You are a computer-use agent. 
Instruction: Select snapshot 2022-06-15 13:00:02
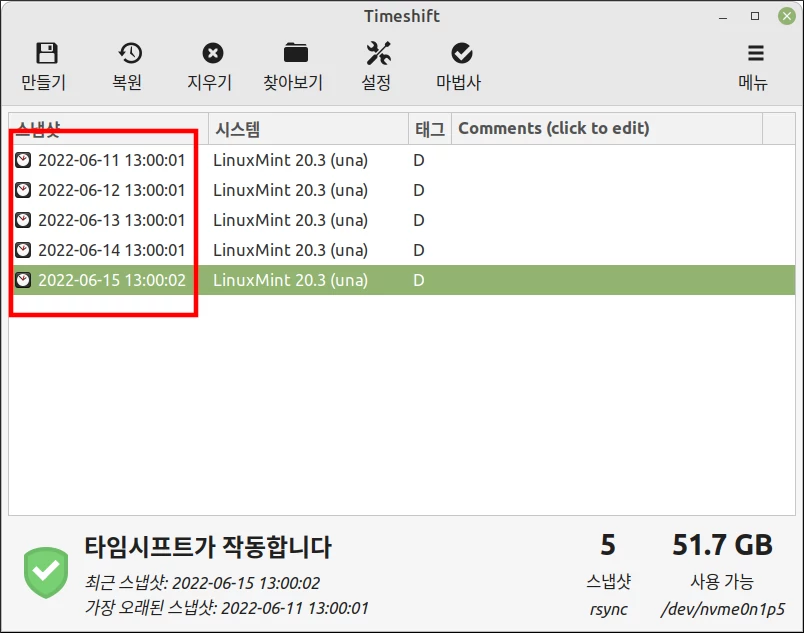pyautogui.click(x=112, y=280)
